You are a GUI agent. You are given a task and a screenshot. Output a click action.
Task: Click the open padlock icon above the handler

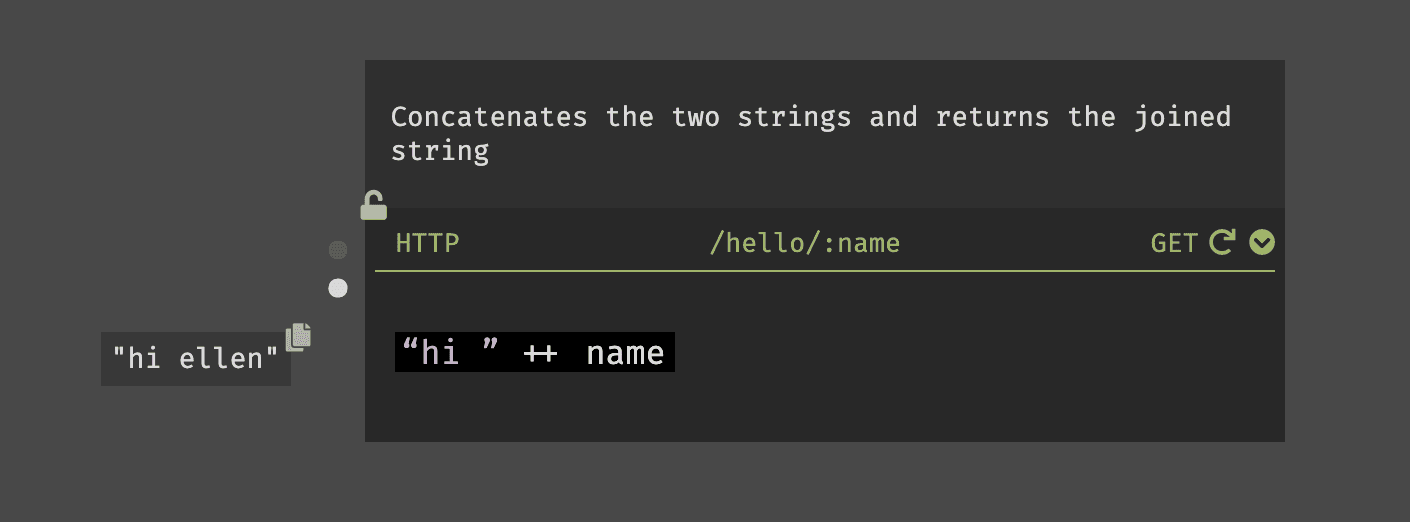373,205
